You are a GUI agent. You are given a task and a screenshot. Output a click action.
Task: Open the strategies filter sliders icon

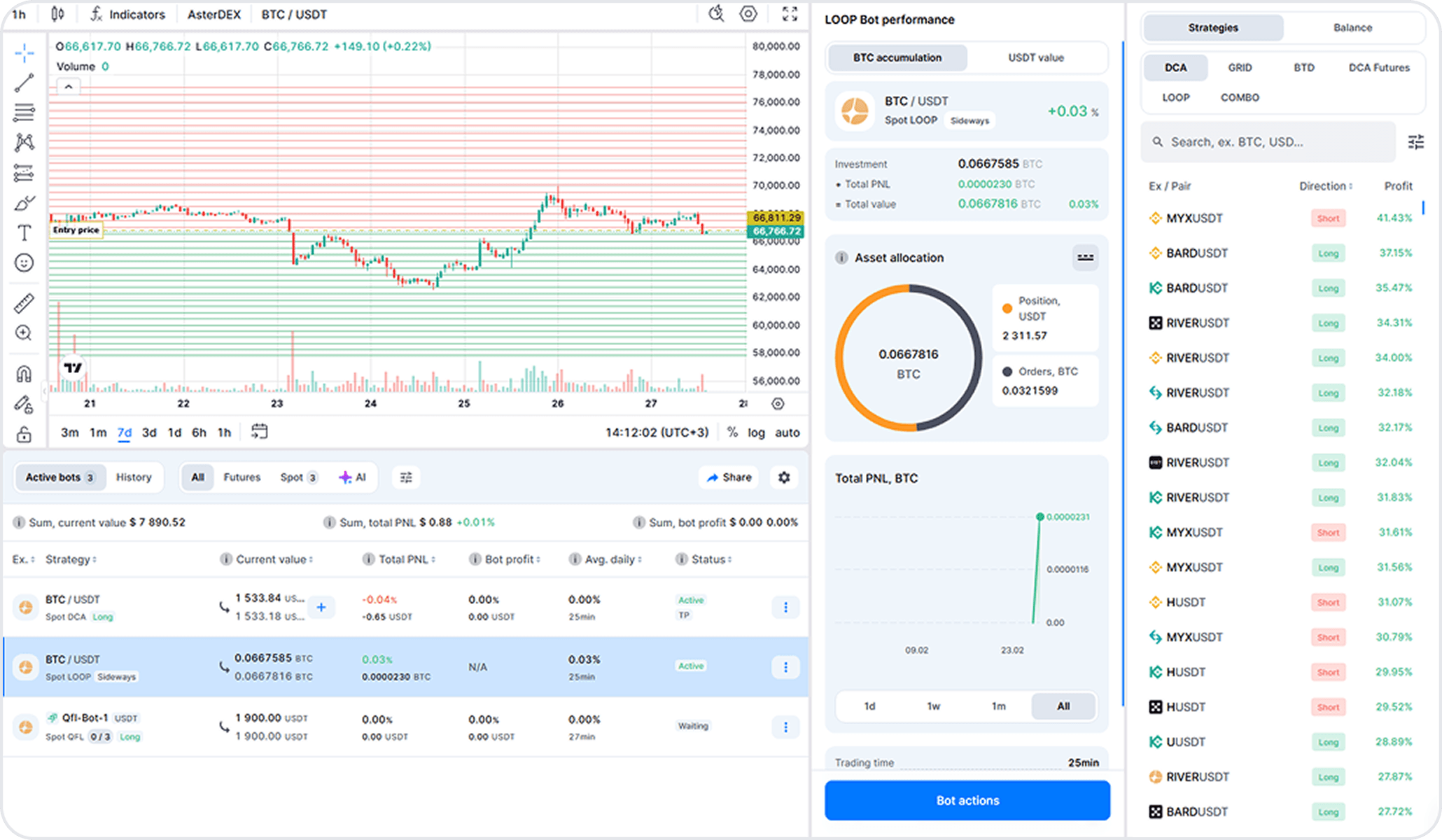(x=1415, y=142)
